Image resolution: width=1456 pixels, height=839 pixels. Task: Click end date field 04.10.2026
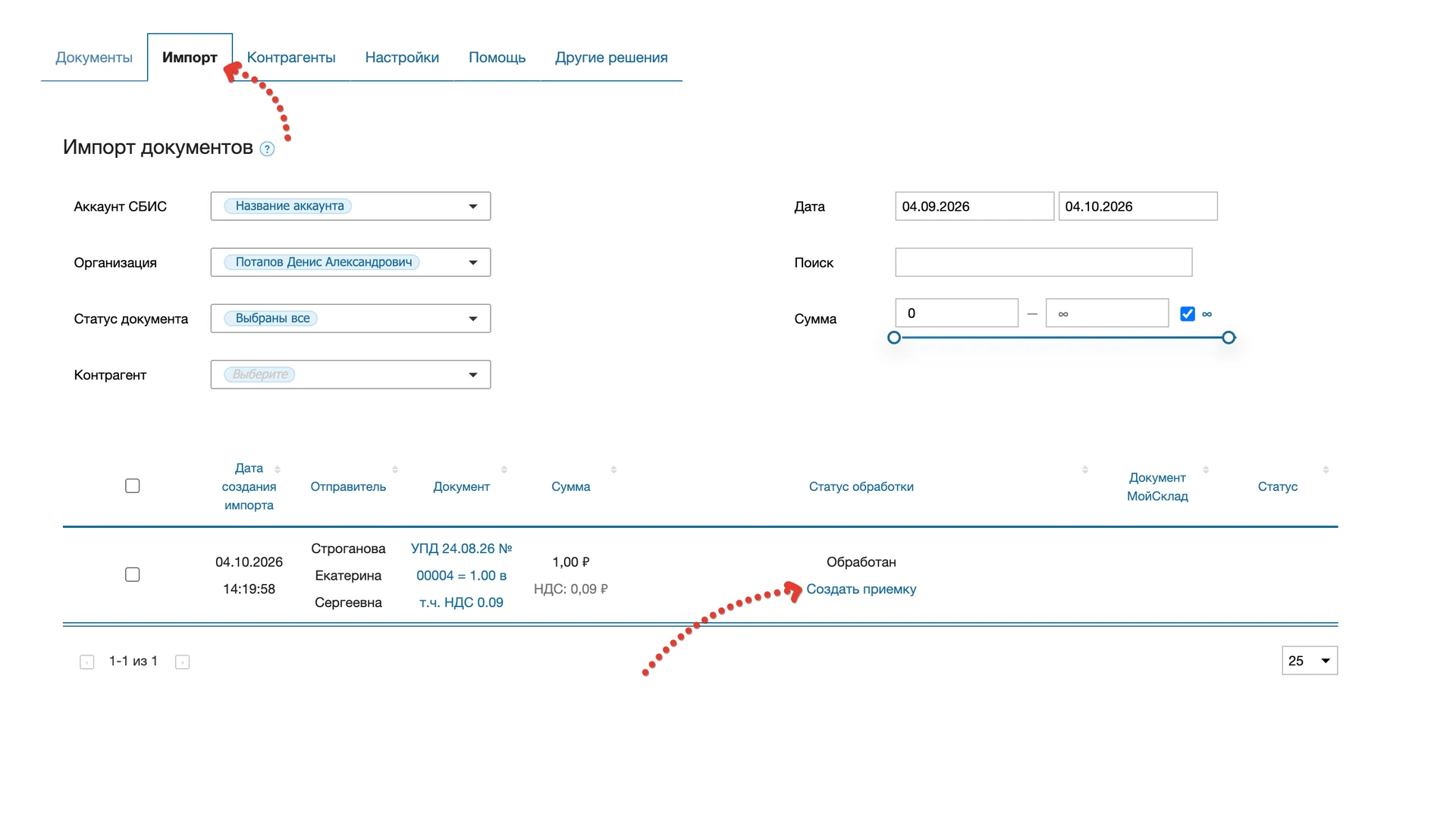coord(1137,206)
